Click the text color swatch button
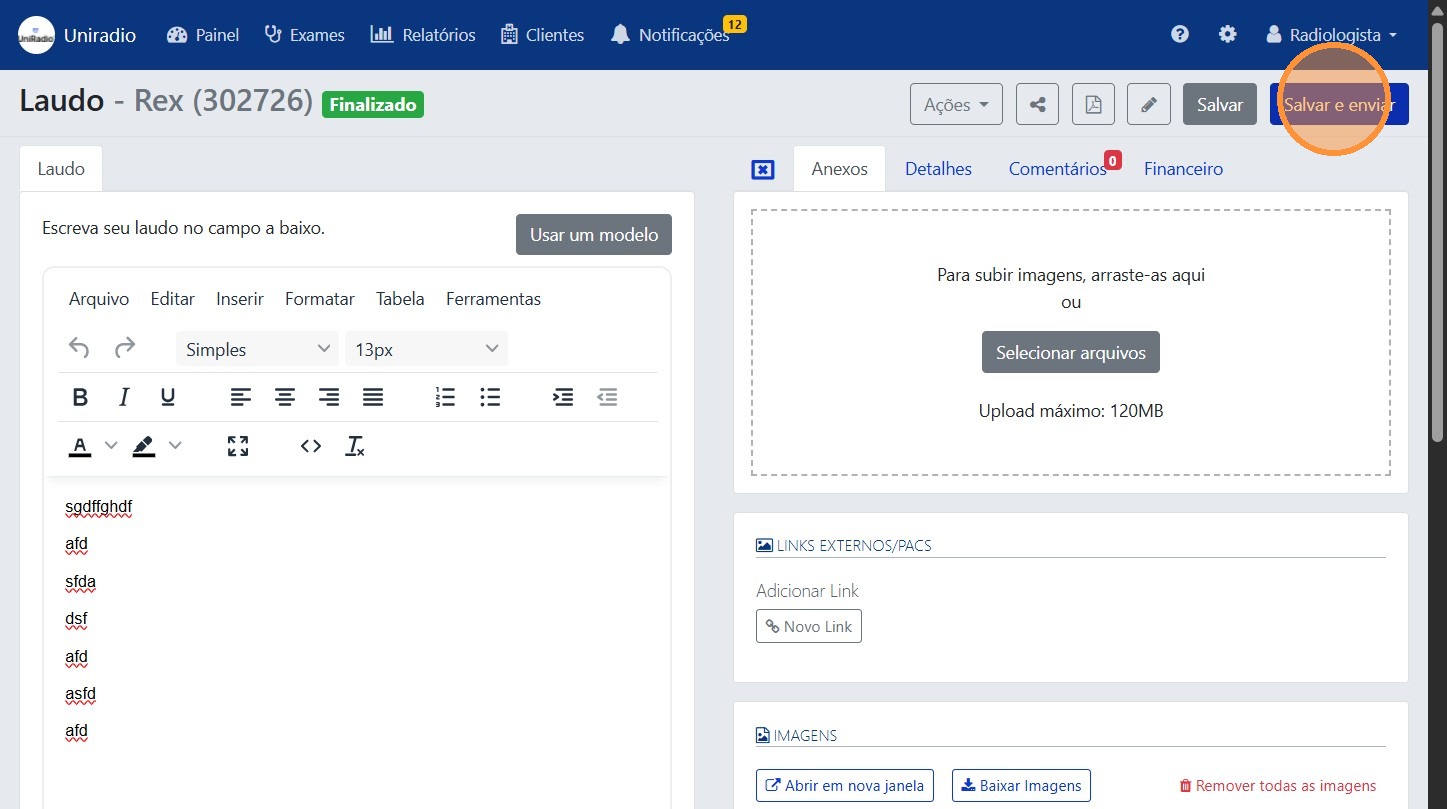The height and width of the screenshot is (809, 1447). 81,446
